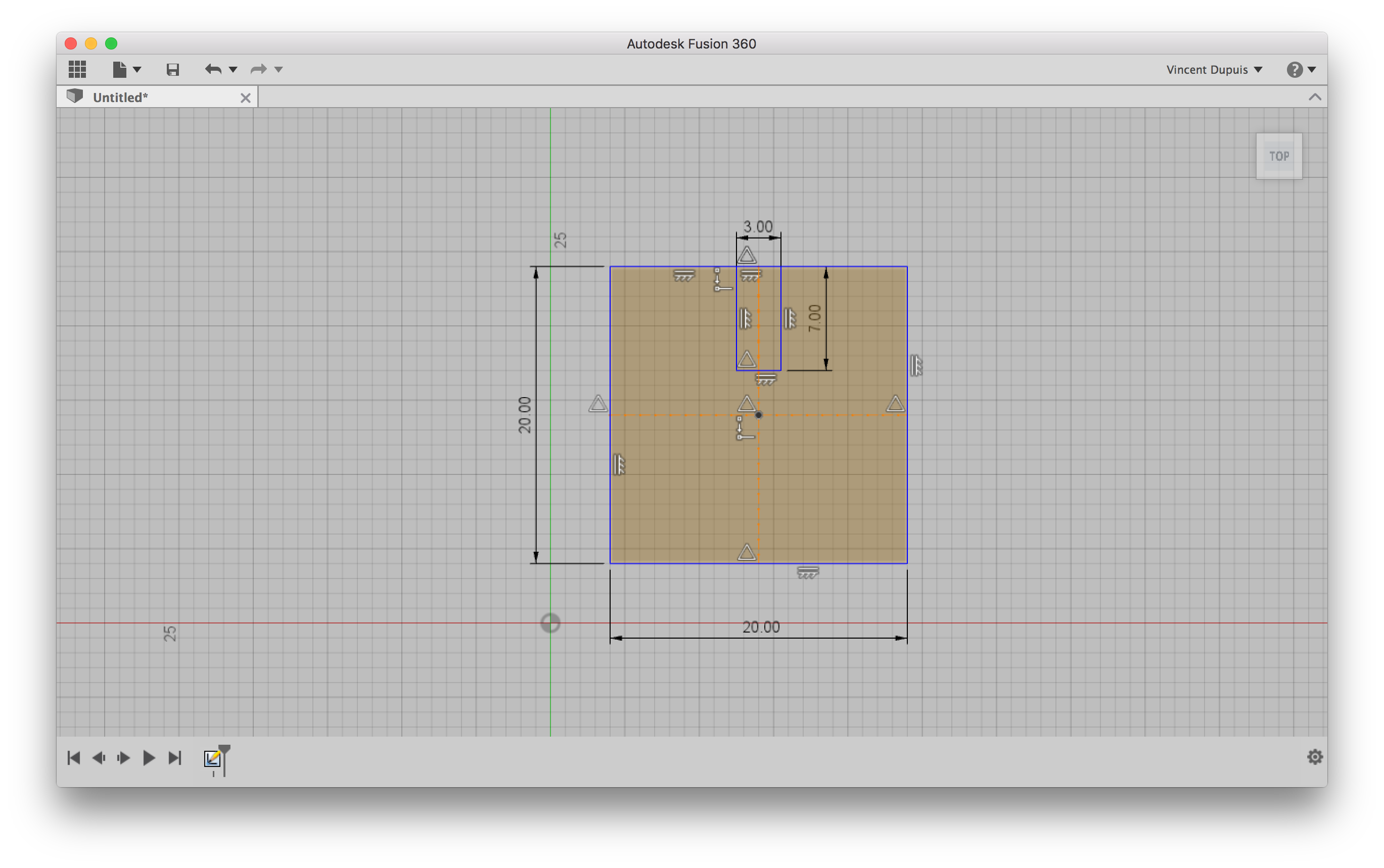1384x868 pixels.
Task: Step forward one timeline feature
Action: [x=123, y=758]
